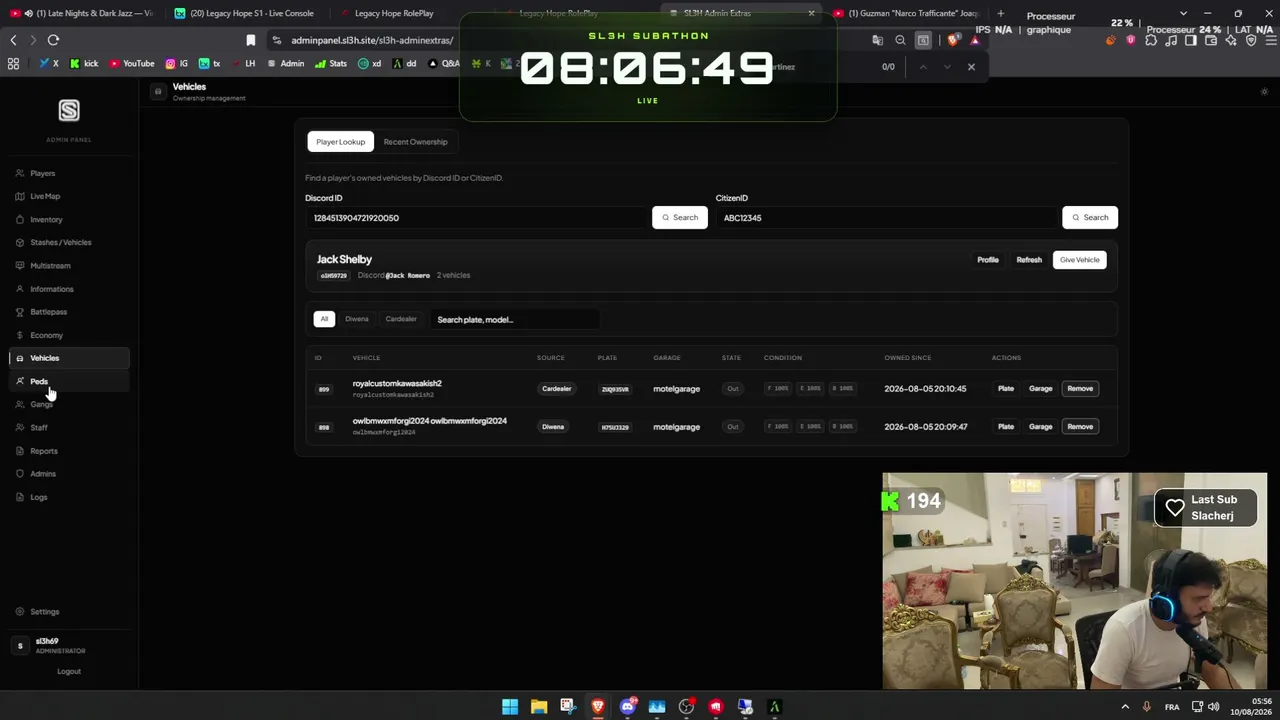Search by Discord ID button

tap(680, 217)
